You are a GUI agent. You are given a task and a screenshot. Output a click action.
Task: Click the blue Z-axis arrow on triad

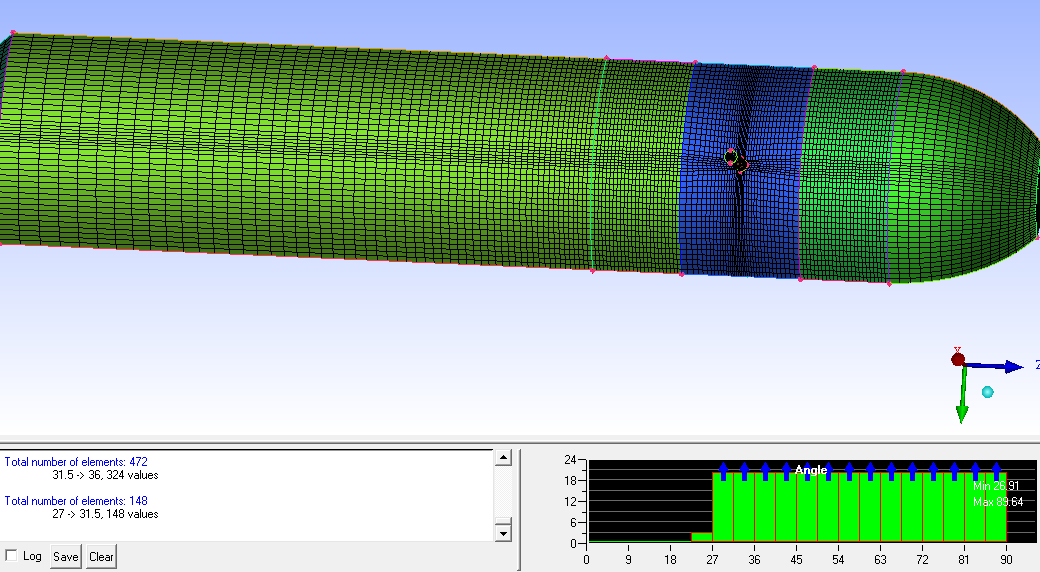[x=1012, y=367]
